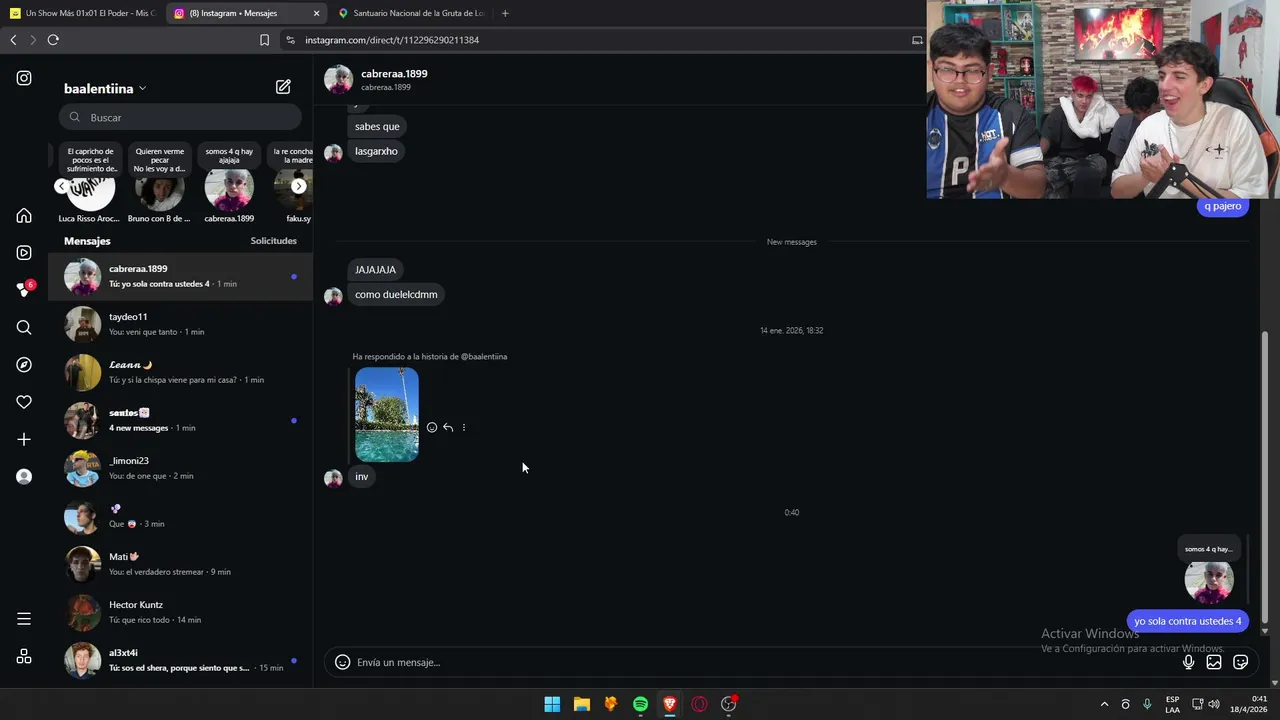Open the hamburger More menu
The width and height of the screenshot is (1280, 720).
tap(24, 619)
